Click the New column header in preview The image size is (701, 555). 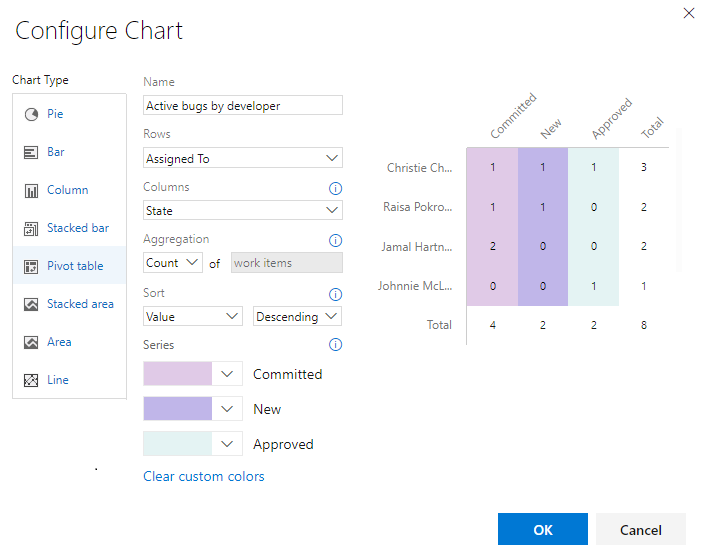pyautogui.click(x=551, y=129)
